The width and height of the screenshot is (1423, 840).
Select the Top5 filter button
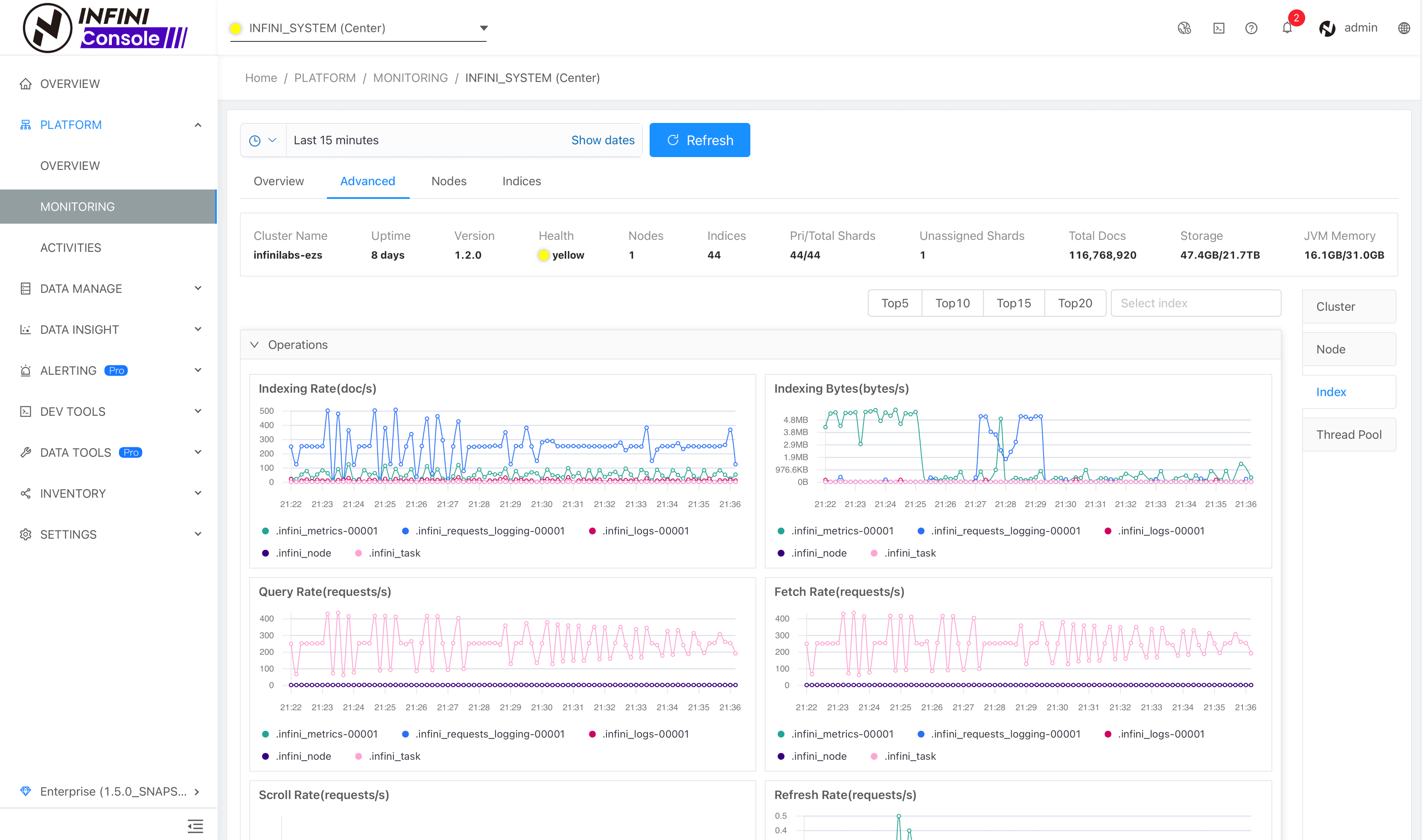(x=895, y=303)
